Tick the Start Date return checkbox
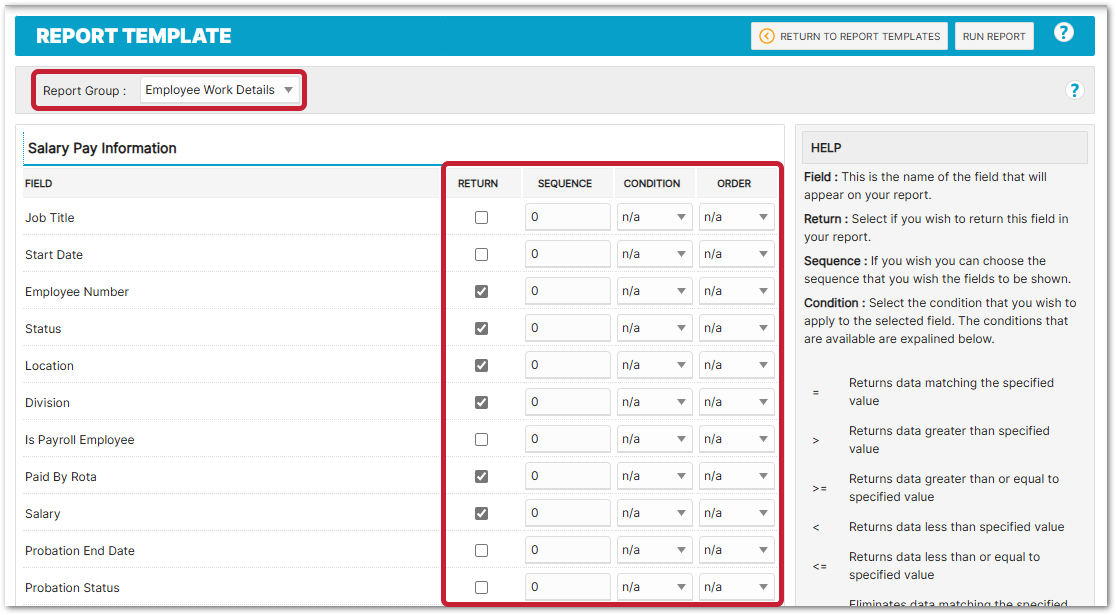The height and width of the screenshot is (615, 1116). point(482,254)
